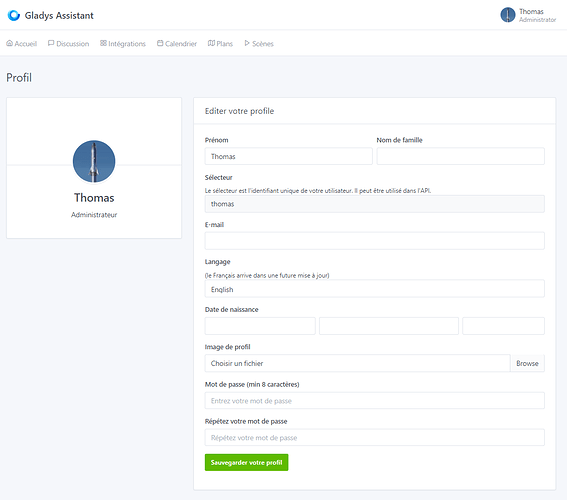The width and height of the screenshot is (567, 500).
Task: Click the Nom de famille field
Action: click(x=460, y=156)
